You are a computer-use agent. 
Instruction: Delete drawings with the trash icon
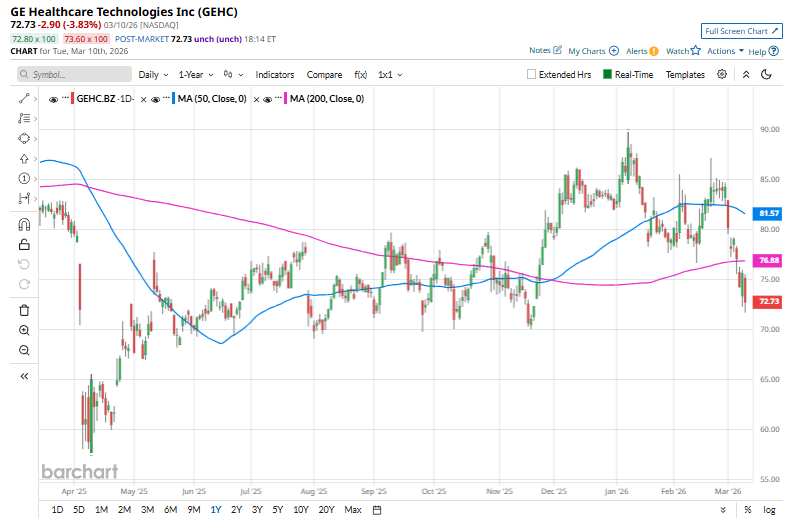[24, 310]
